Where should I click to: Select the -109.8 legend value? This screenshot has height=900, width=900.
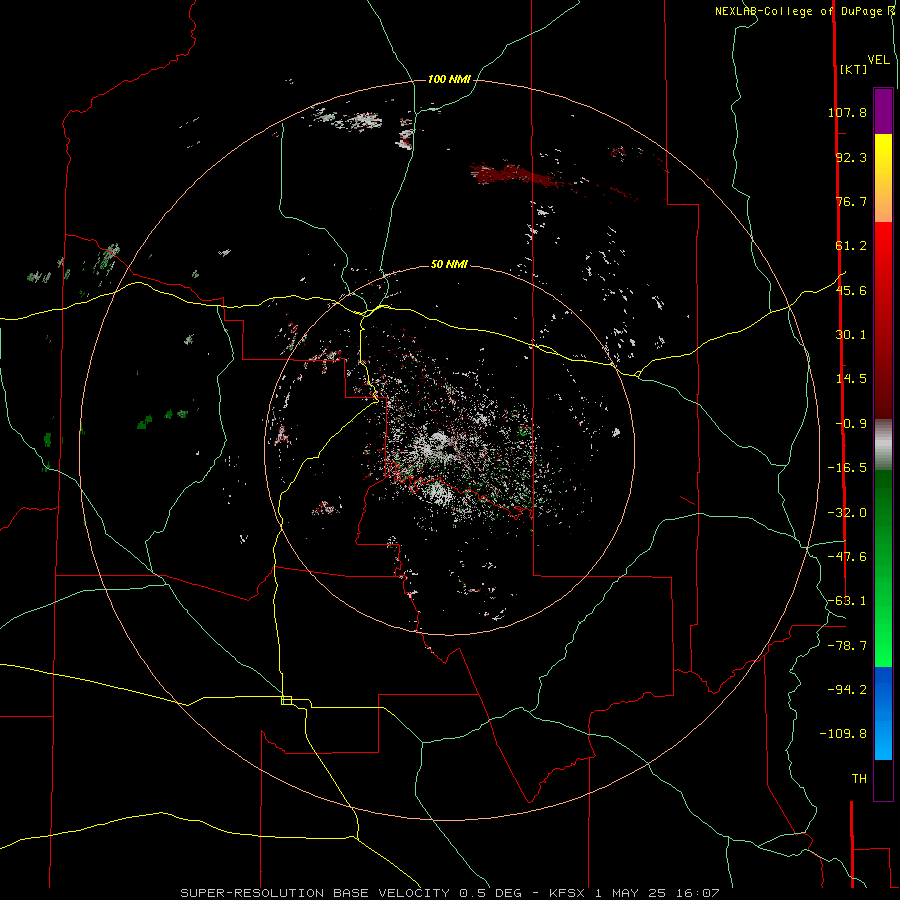click(x=844, y=734)
